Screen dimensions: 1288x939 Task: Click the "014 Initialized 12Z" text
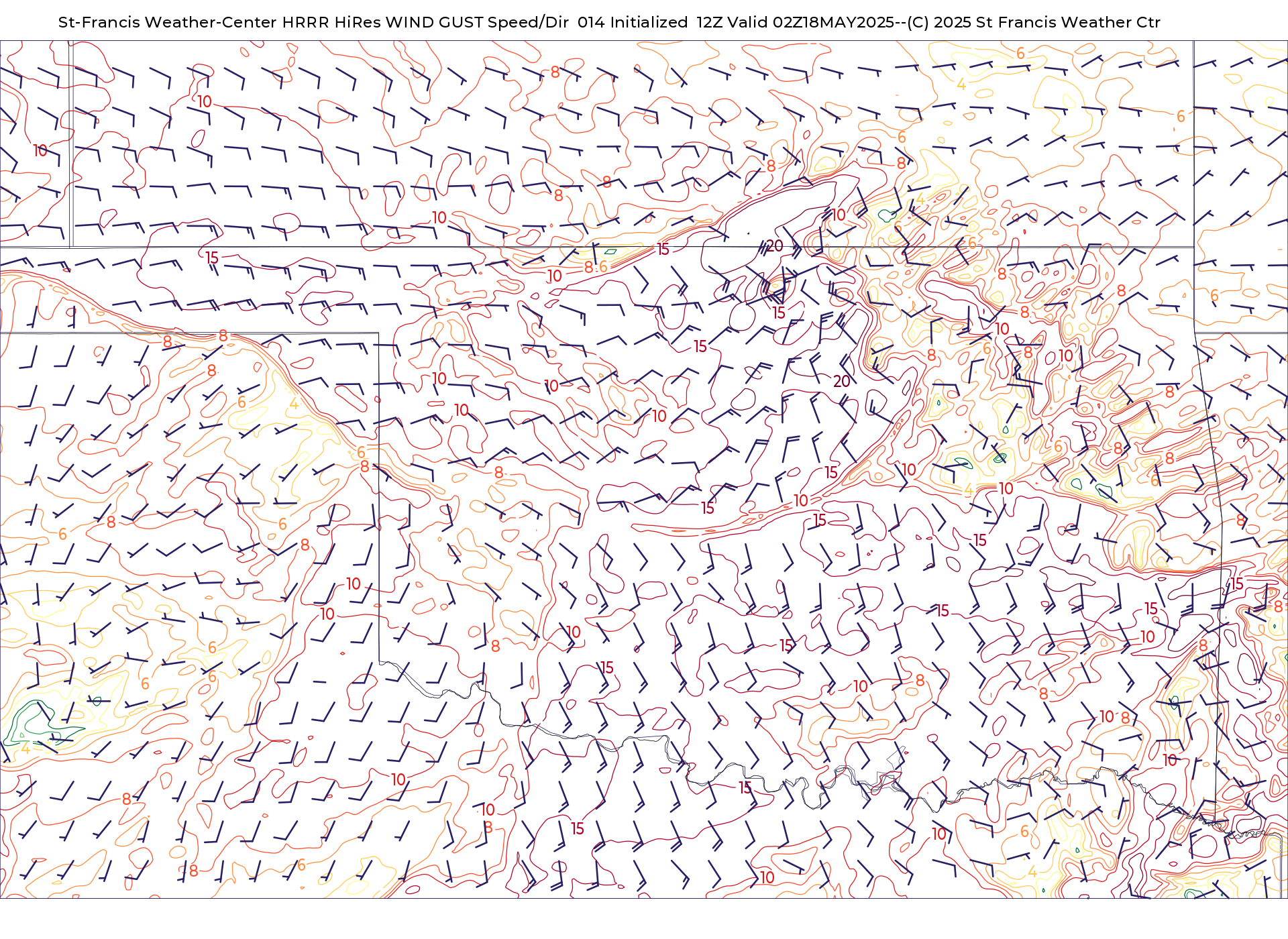[650, 22]
